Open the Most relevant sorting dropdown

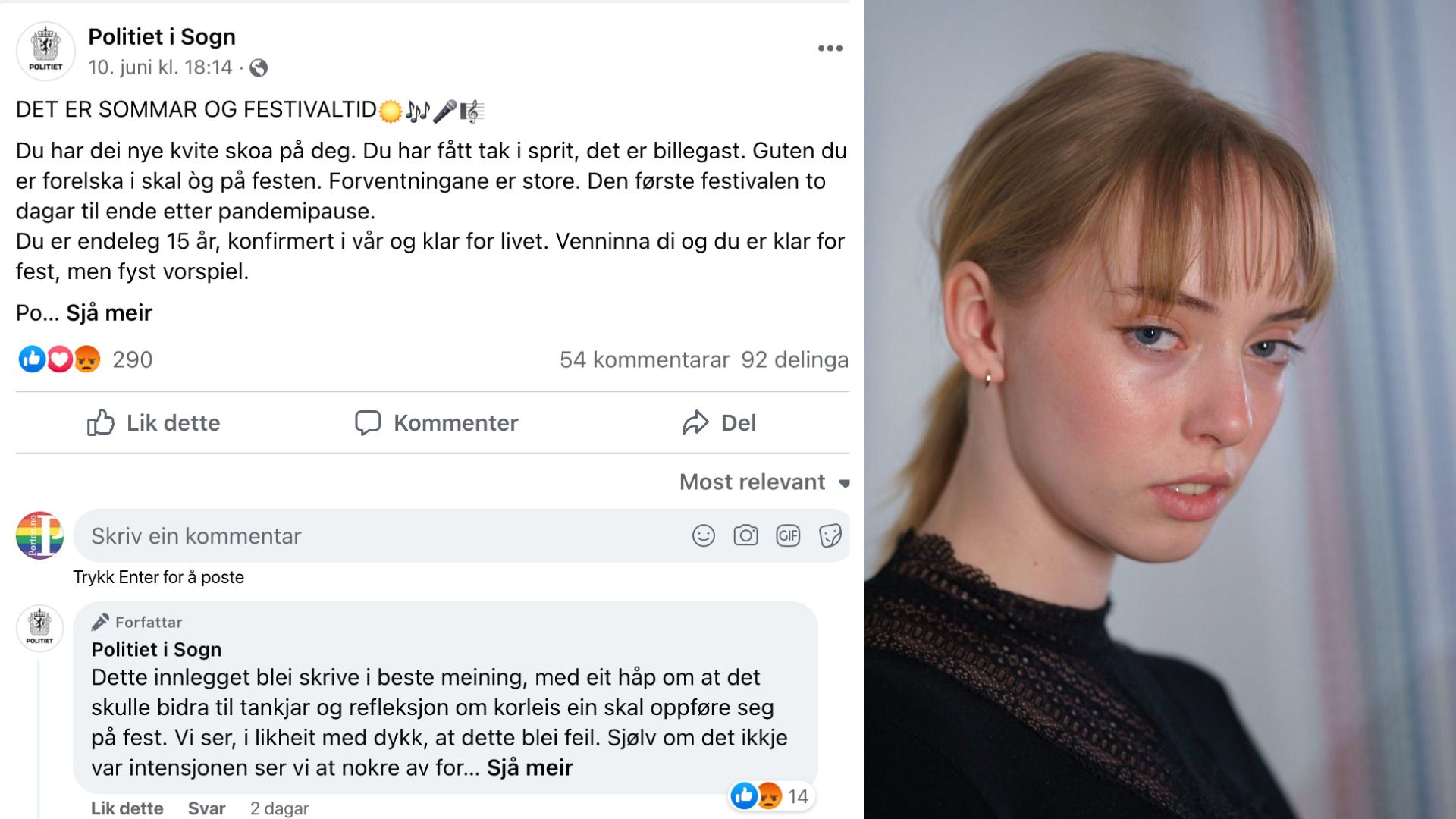point(764,482)
